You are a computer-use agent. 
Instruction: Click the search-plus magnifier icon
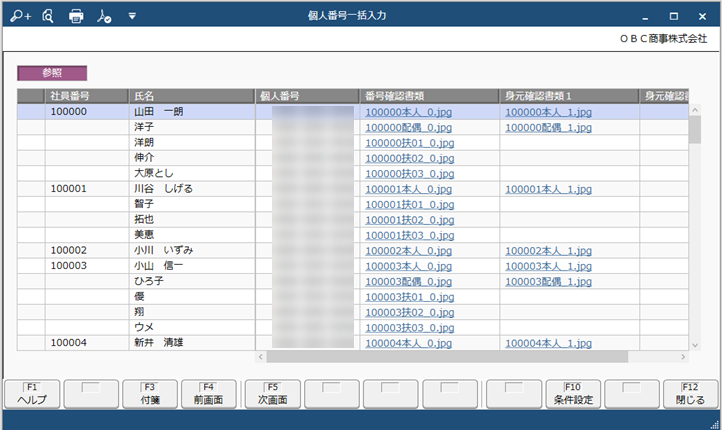pos(21,16)
